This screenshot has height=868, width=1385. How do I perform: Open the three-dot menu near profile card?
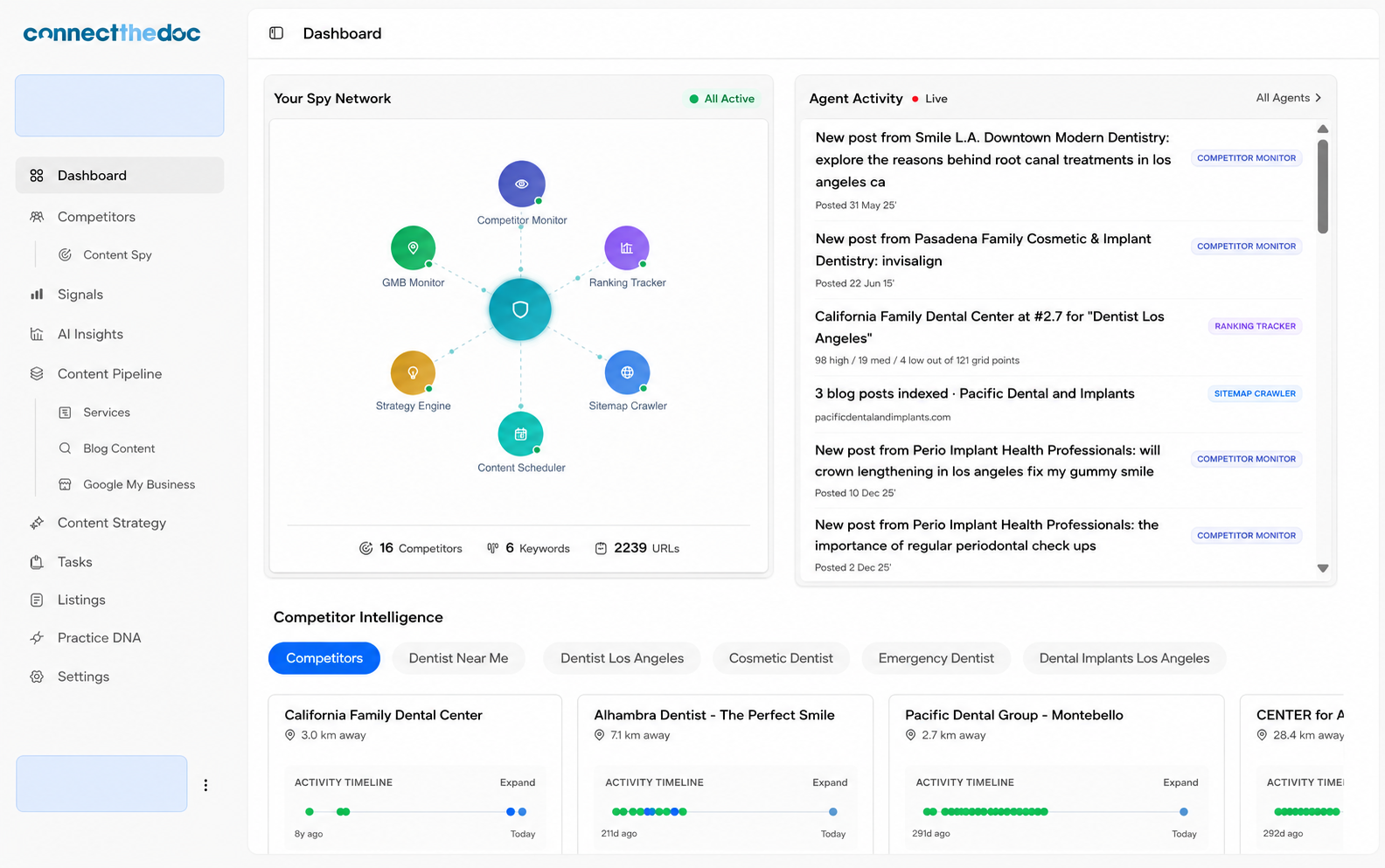(x=205, y=785)
